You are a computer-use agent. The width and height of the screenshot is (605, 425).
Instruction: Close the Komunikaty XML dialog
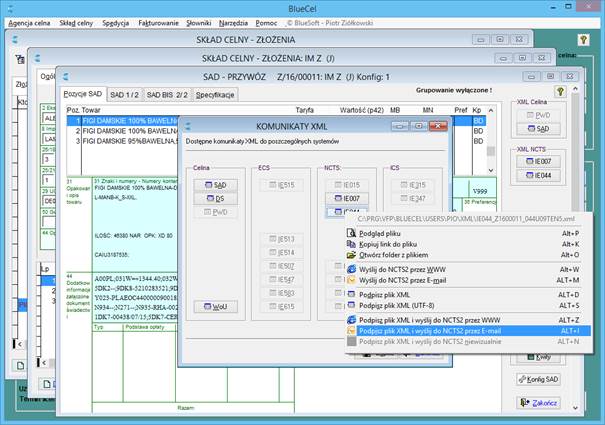[x=438, y=126]
